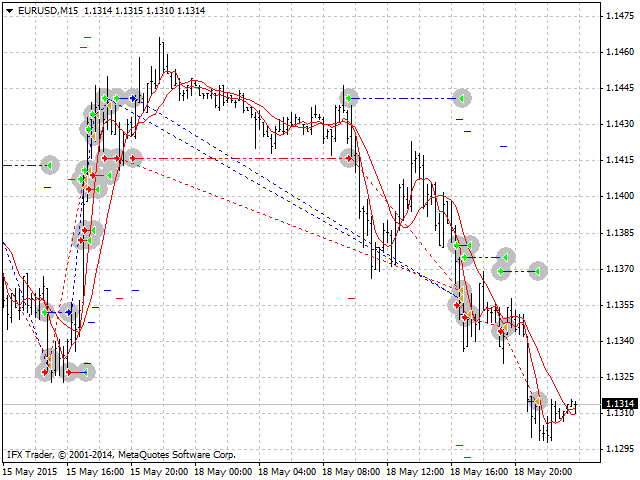Click the time axis label 18 May 12:00
The image size is (640, 480).
pyautogui.click(x=415, y=472)
